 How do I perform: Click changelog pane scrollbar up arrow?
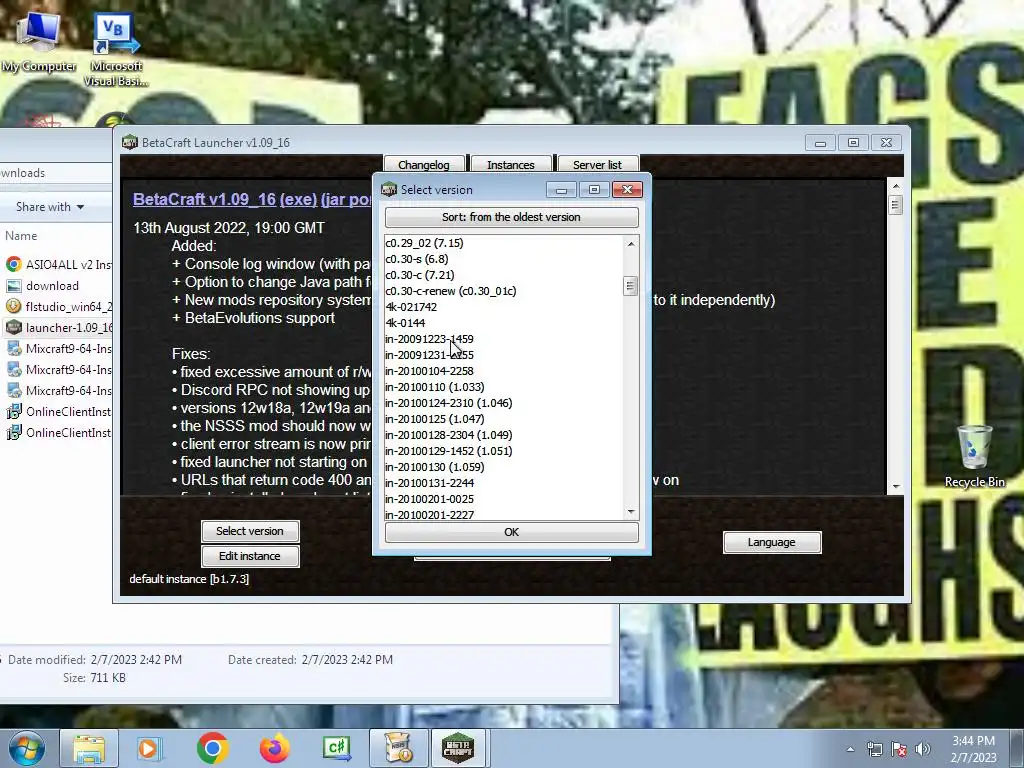click(x=896, y=186)
